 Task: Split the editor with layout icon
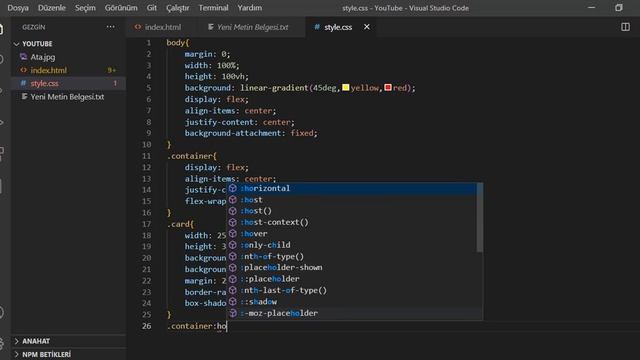coord(625,27)
